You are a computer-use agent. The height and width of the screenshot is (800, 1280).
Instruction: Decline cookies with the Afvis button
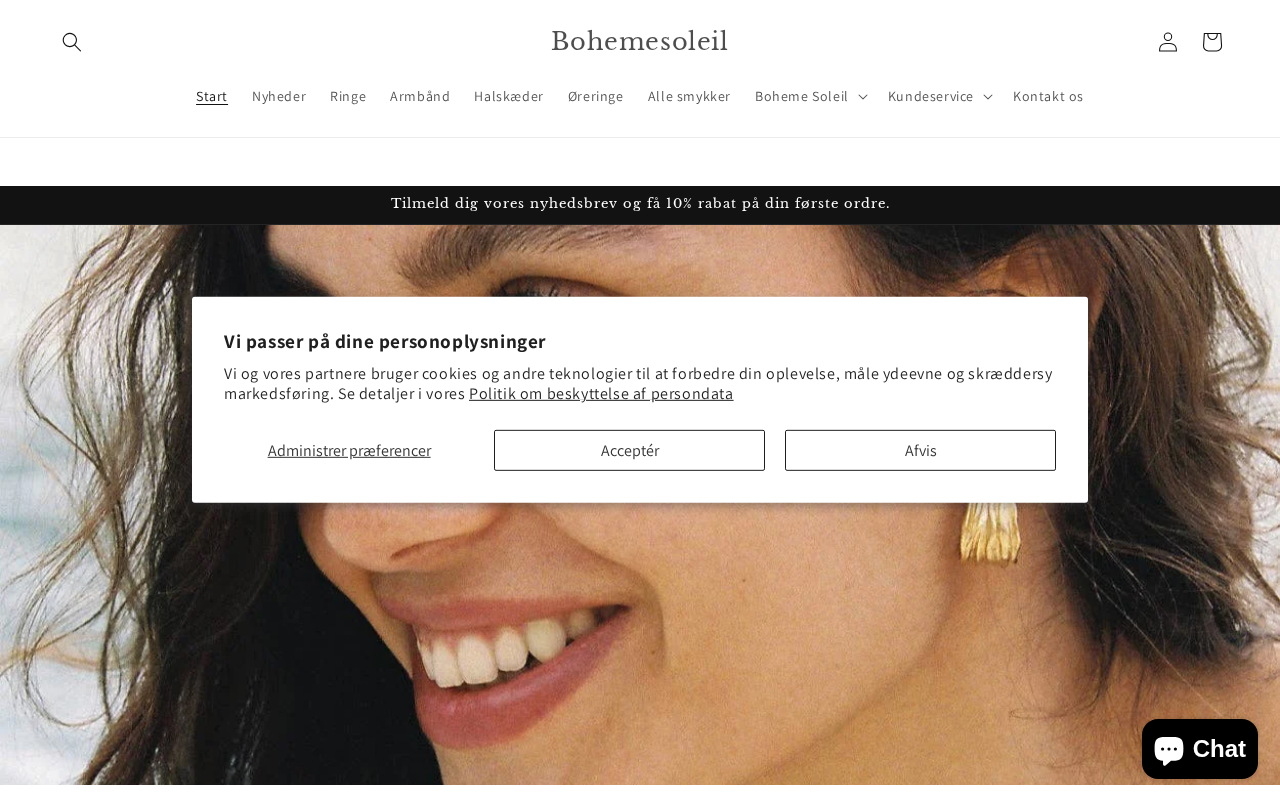click(920, 450)
